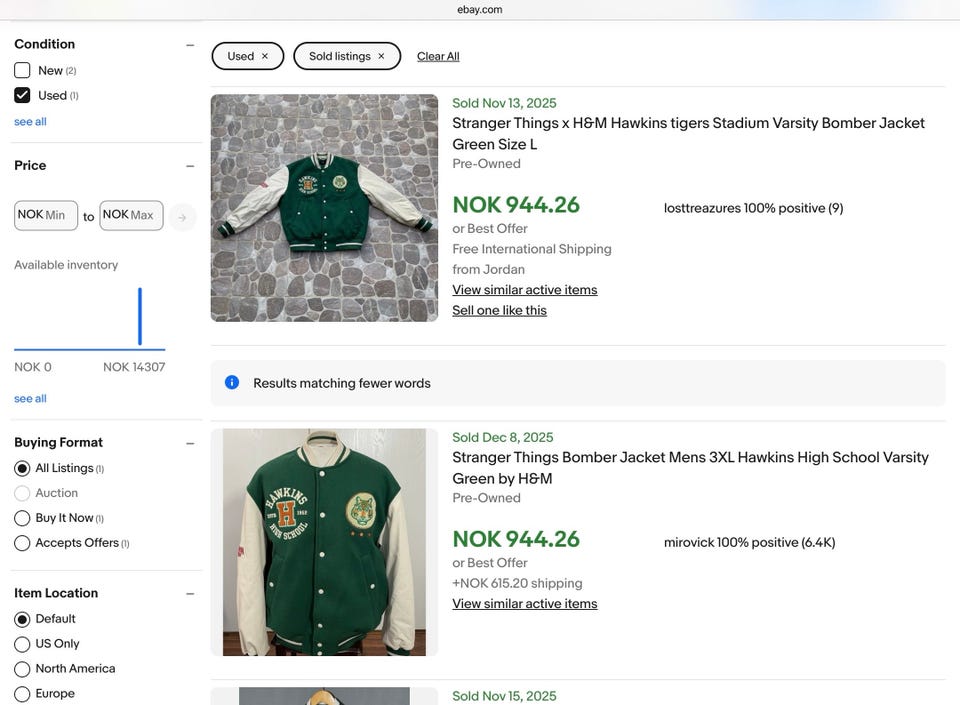Click the info icon beside fewer words notice
The width and height of the screenshot is (960, 705).
click(x=232, y=383)
